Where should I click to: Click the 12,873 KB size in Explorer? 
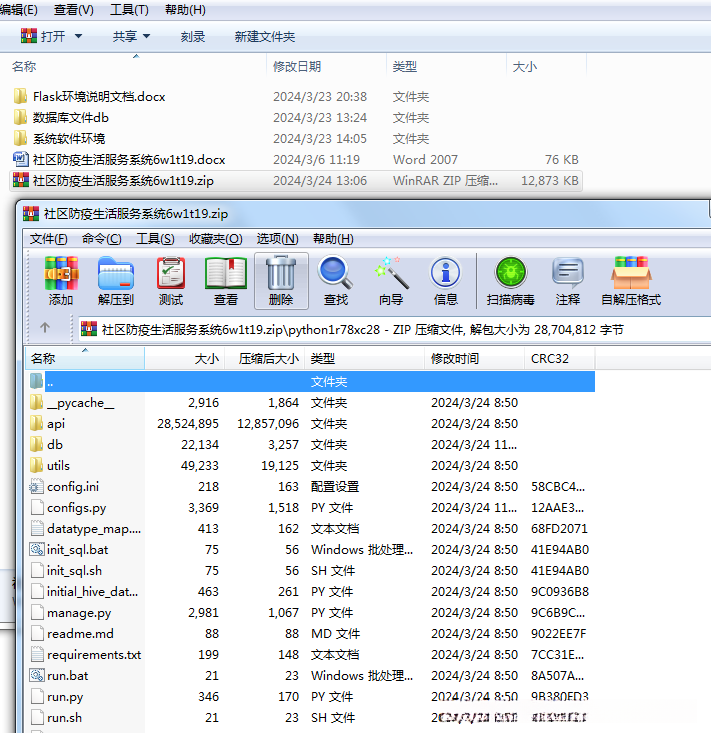click(550, 180)
